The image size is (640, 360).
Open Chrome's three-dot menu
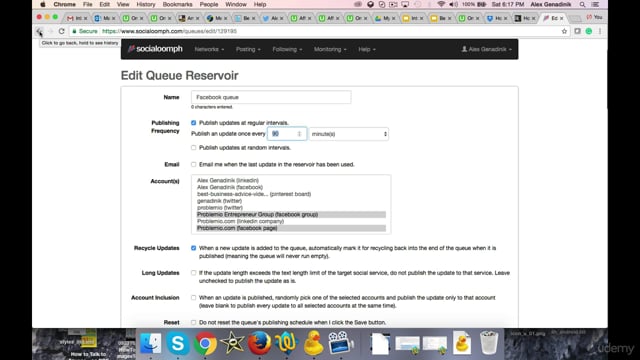(600, 31)
